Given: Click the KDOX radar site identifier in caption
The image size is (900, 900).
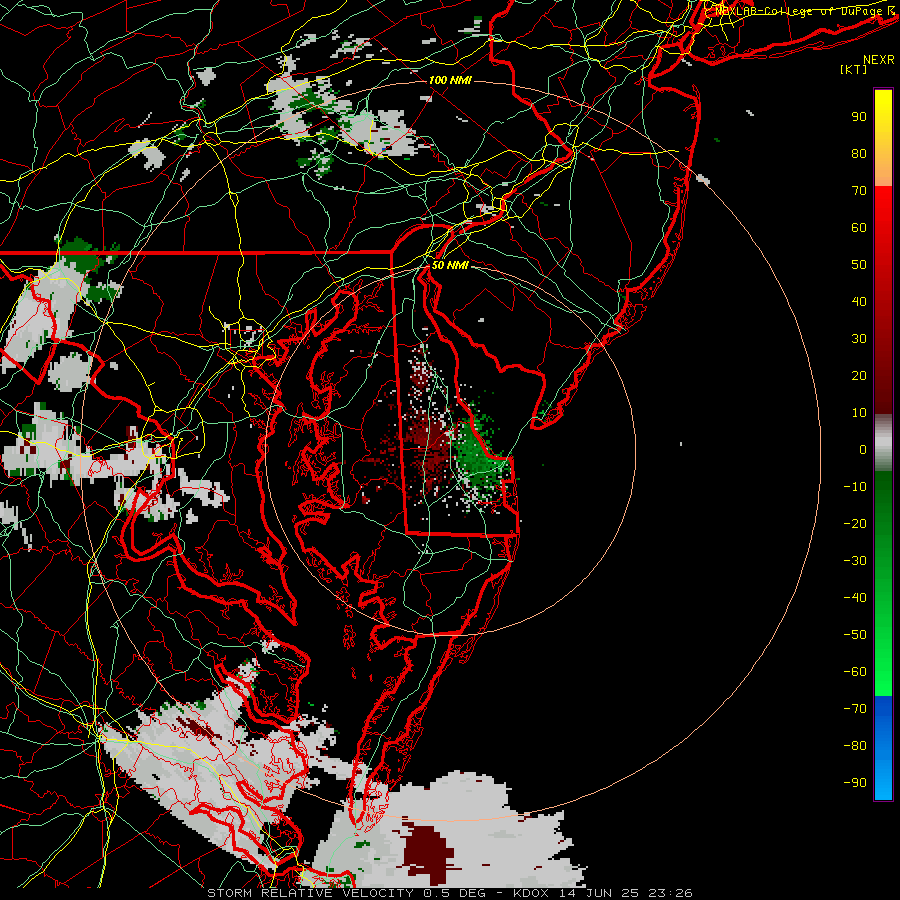Looking at the screenshot, I should pyautogui.click(x=533, y=893).
